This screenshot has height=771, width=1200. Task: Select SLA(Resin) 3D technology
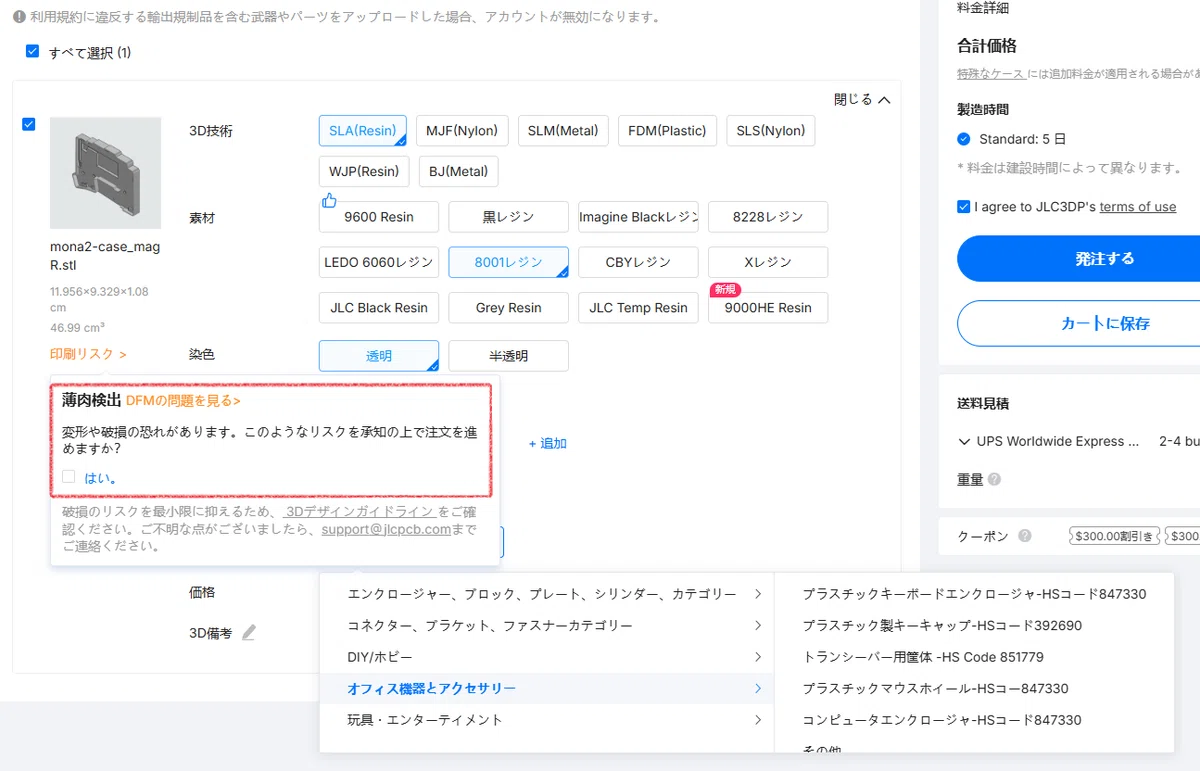[363, 131]
